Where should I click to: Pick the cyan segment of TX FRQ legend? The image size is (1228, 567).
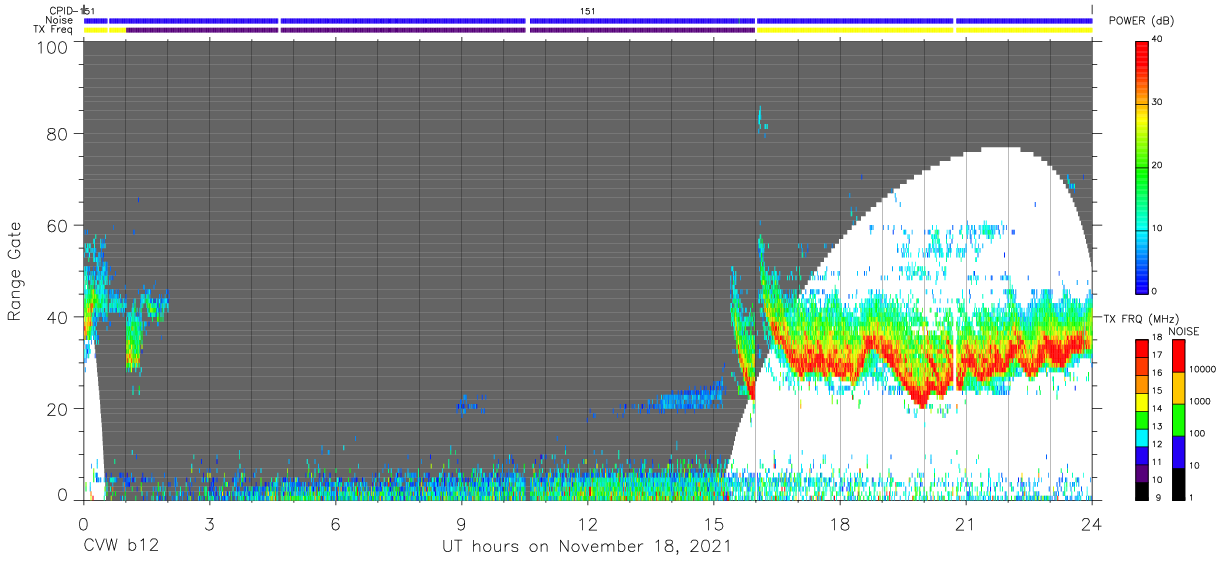point(1141,437)
